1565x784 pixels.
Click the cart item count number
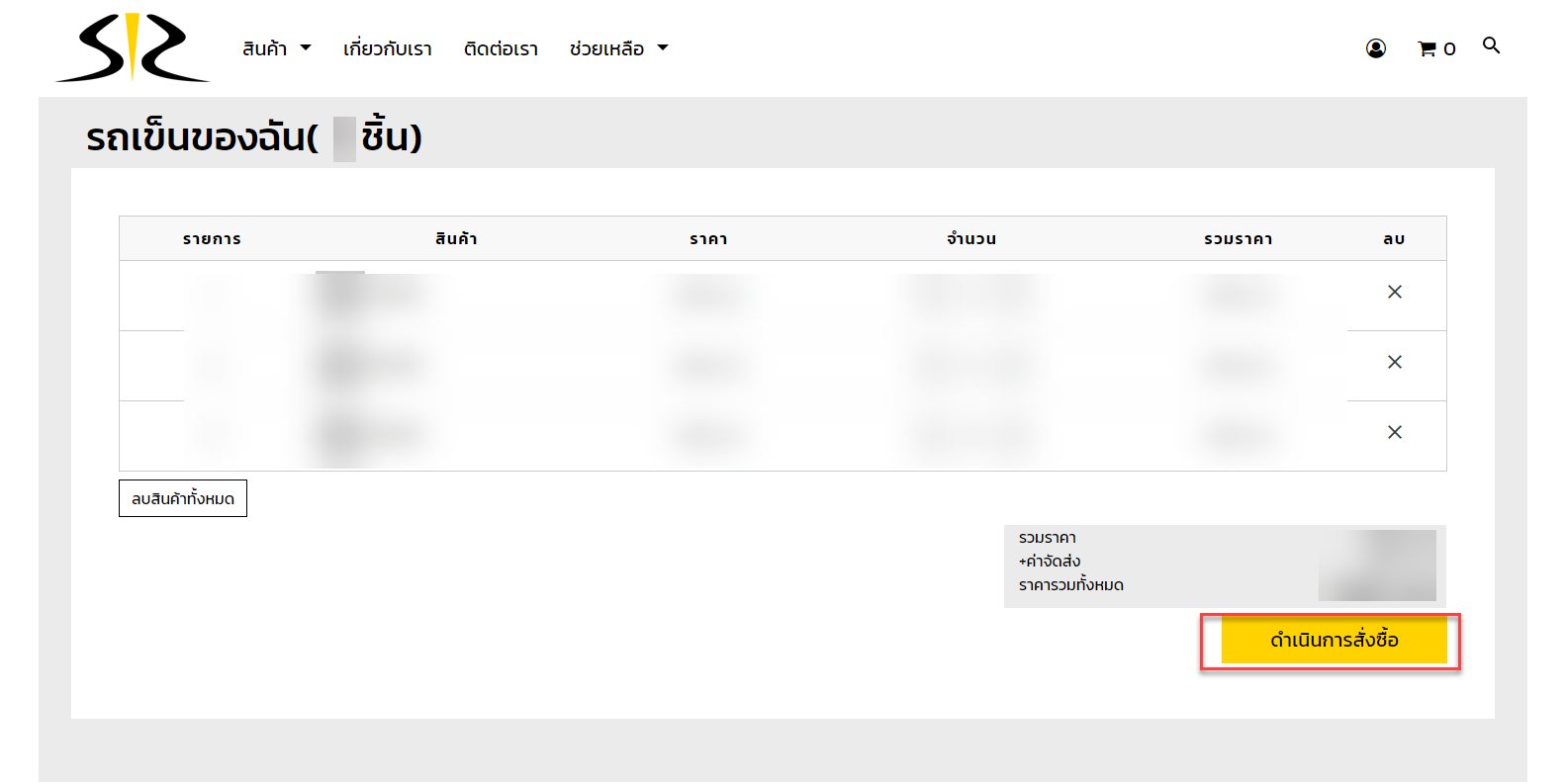1449,49
